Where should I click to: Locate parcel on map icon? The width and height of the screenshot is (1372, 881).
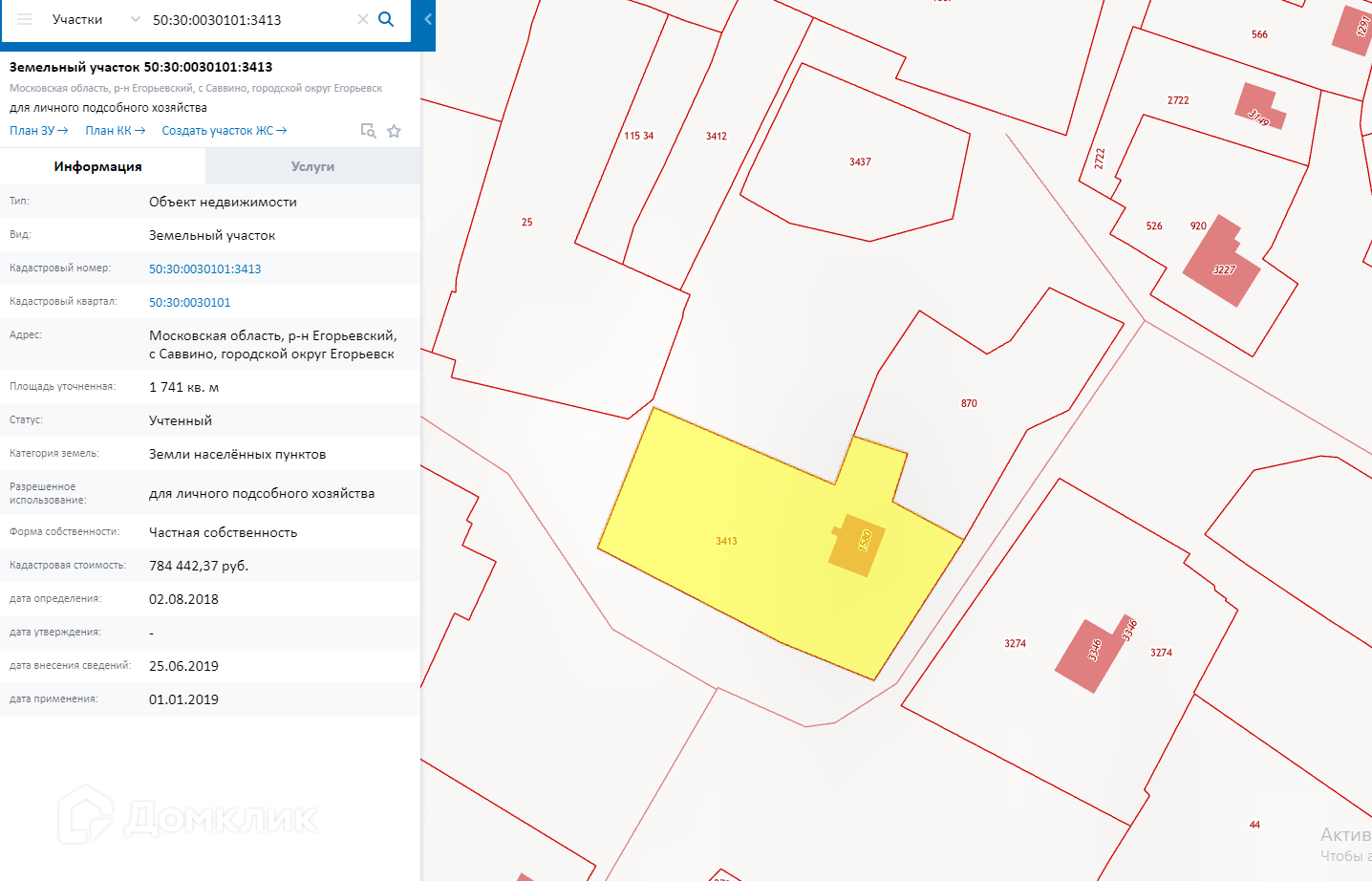tap(368, 131)
